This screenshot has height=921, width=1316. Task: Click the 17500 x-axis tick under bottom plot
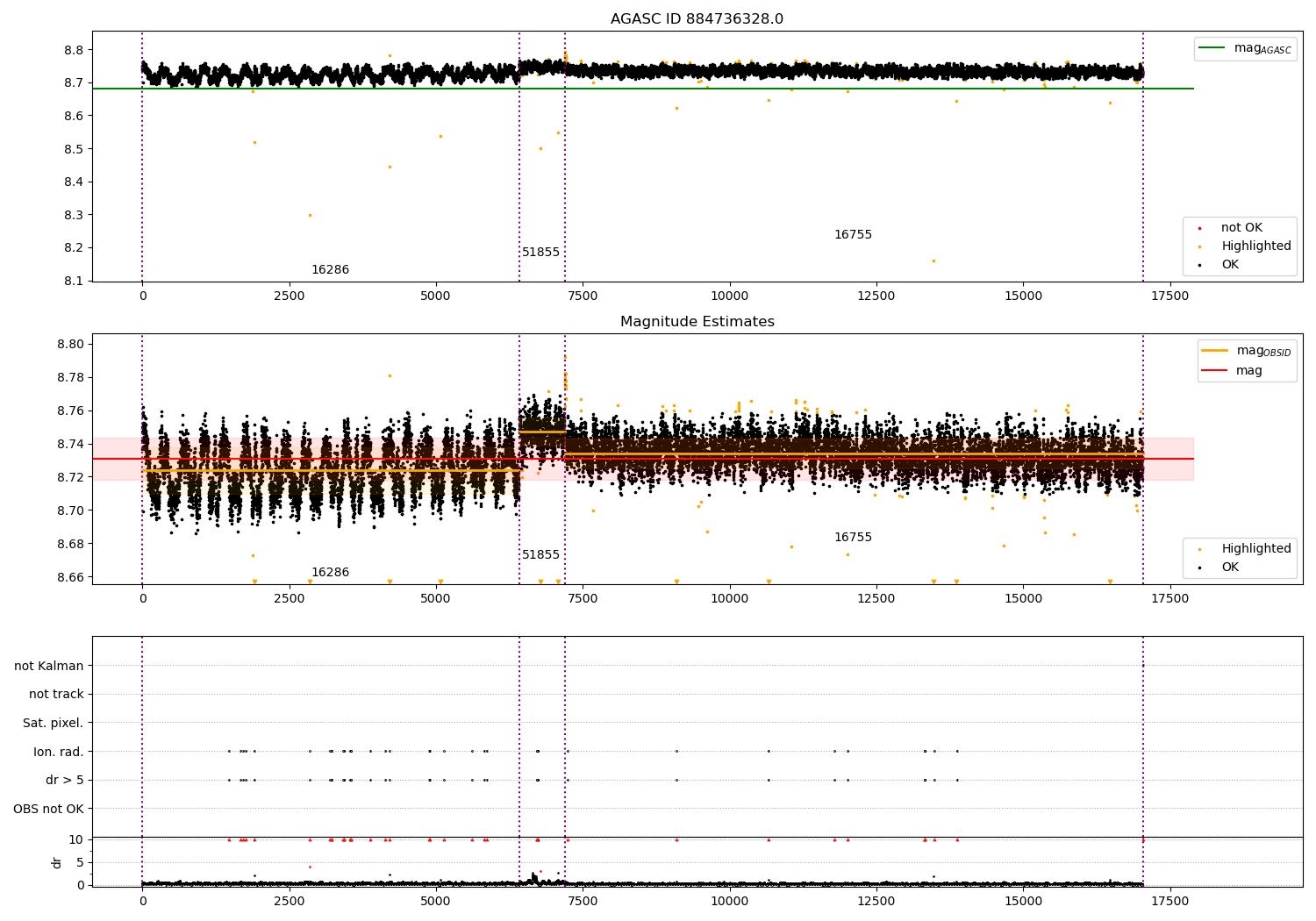tap(1169, 901)
